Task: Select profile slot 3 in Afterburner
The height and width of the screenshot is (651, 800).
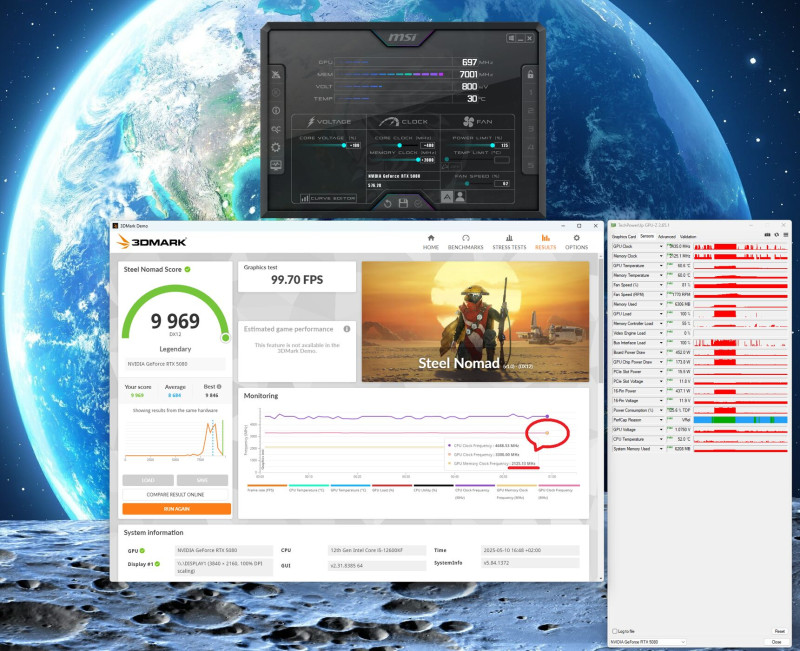Action: pyautogui.click(x=531, y=129)
